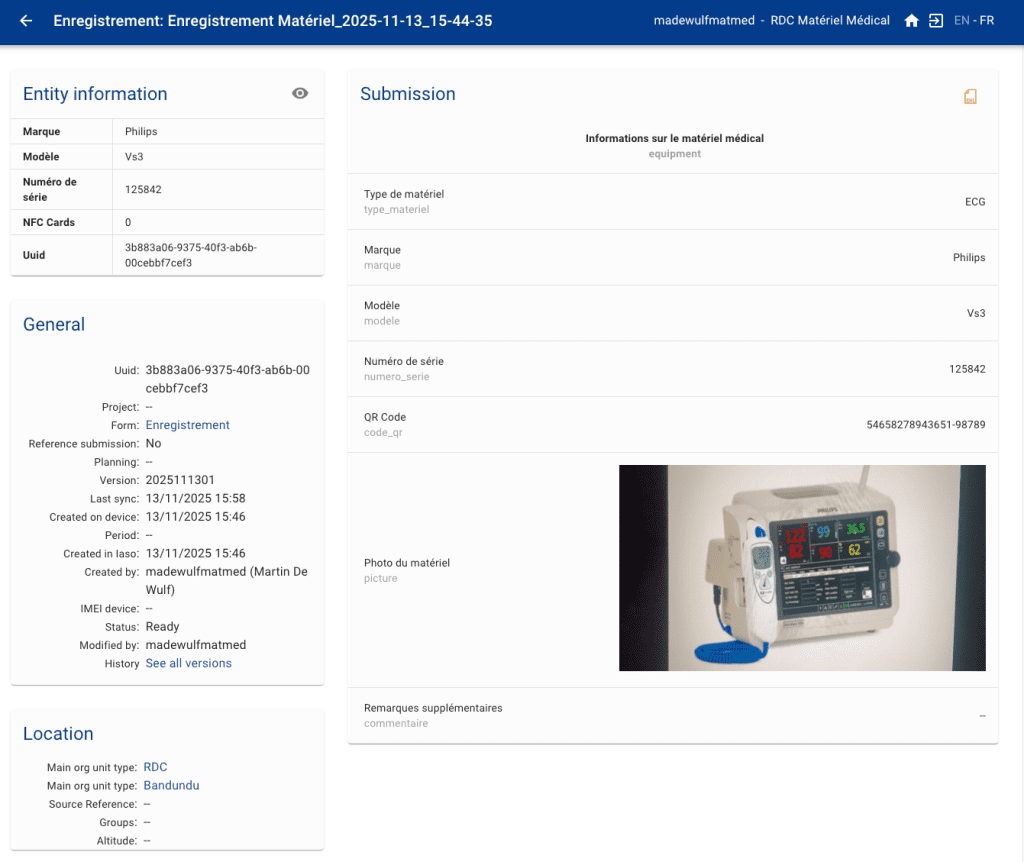Image resolution: width=1024 pixels, height=862 pixels.
Task: Open the Enregistrement form link
Action: click(187, 425)
